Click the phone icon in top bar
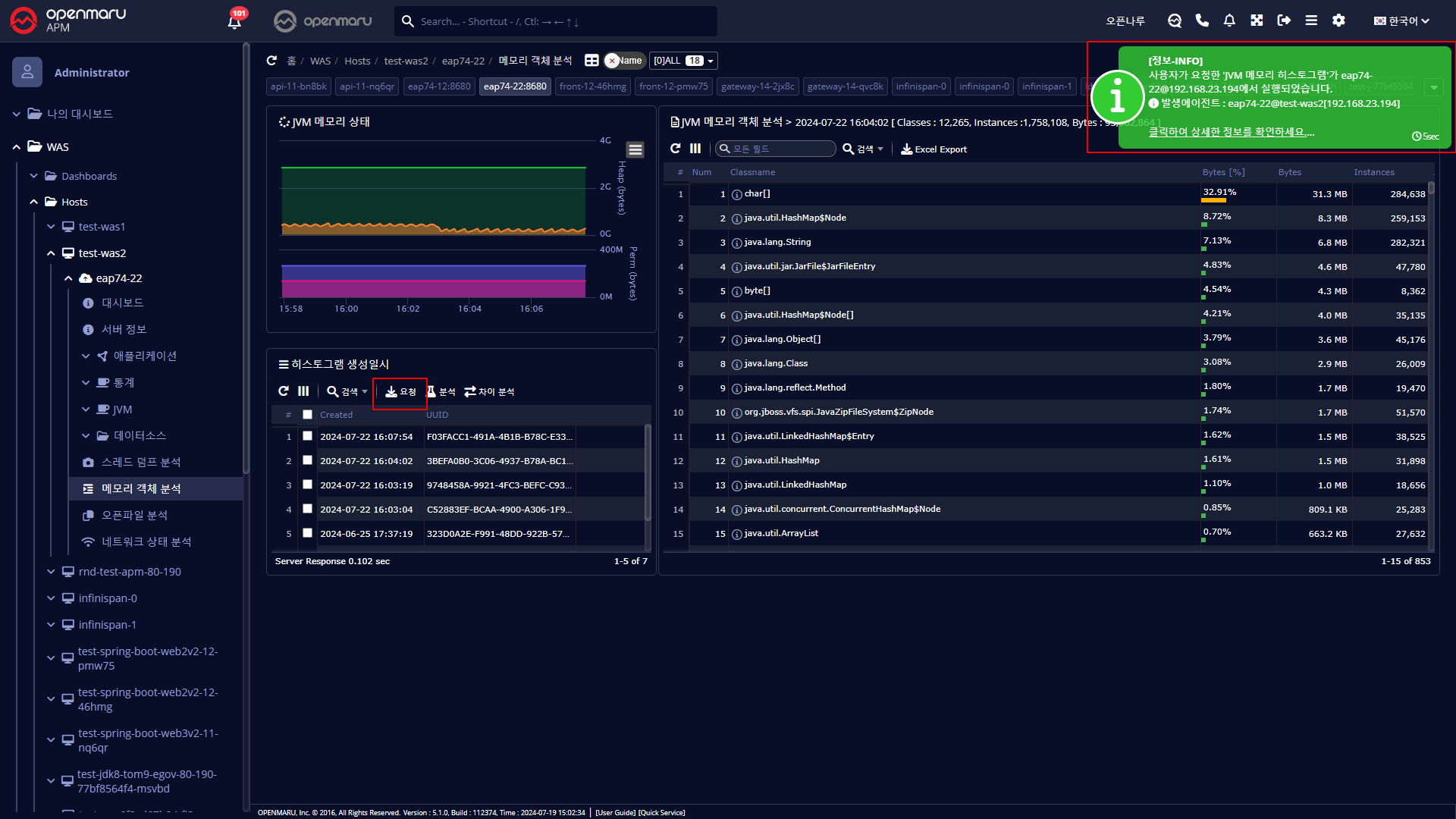 1202,20
